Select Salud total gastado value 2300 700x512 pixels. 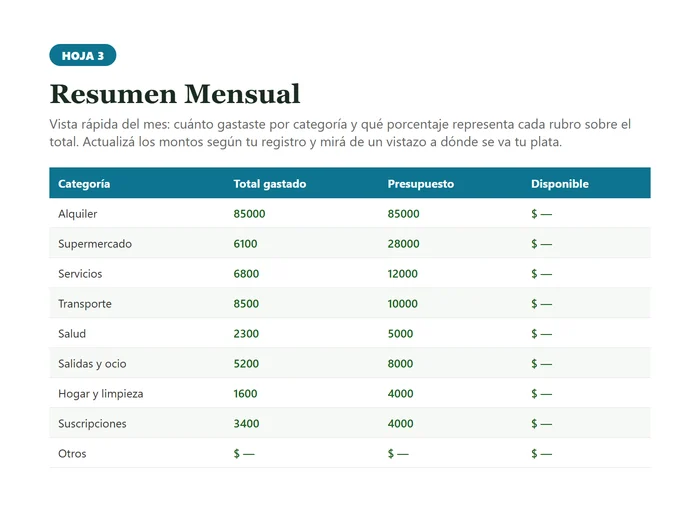click(246, 333)
